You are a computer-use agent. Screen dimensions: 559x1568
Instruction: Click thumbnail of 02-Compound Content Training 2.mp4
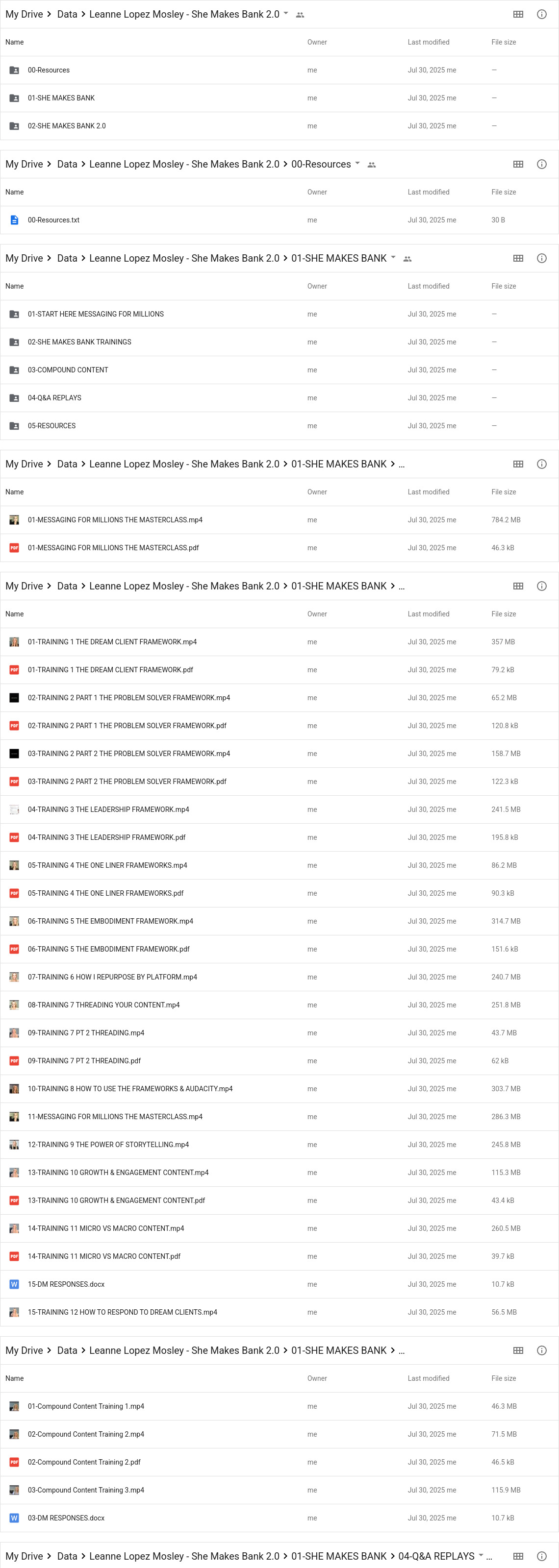tap(14, 1434)
